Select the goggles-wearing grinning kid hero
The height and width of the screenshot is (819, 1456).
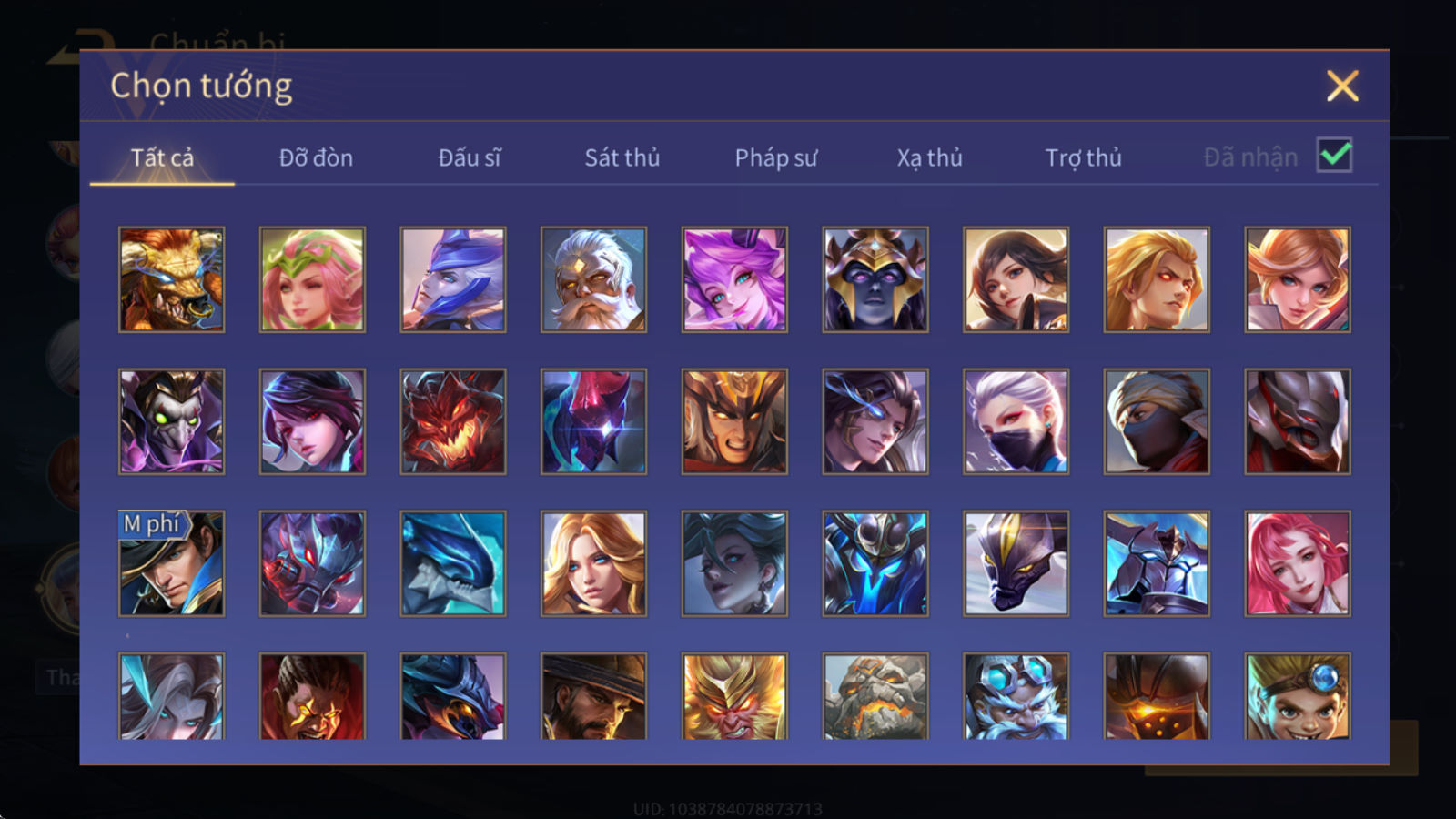click(x=1298, y=696)
